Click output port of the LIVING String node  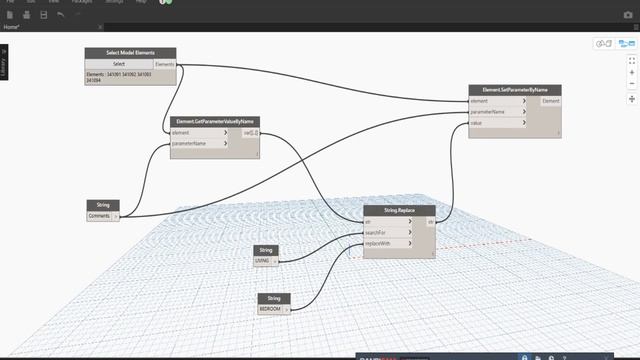(x=275, y=261)
